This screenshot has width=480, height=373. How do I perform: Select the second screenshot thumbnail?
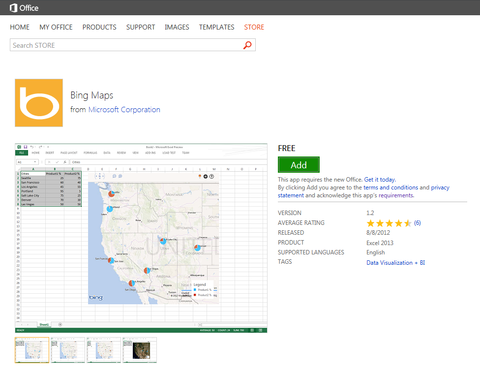68,350
